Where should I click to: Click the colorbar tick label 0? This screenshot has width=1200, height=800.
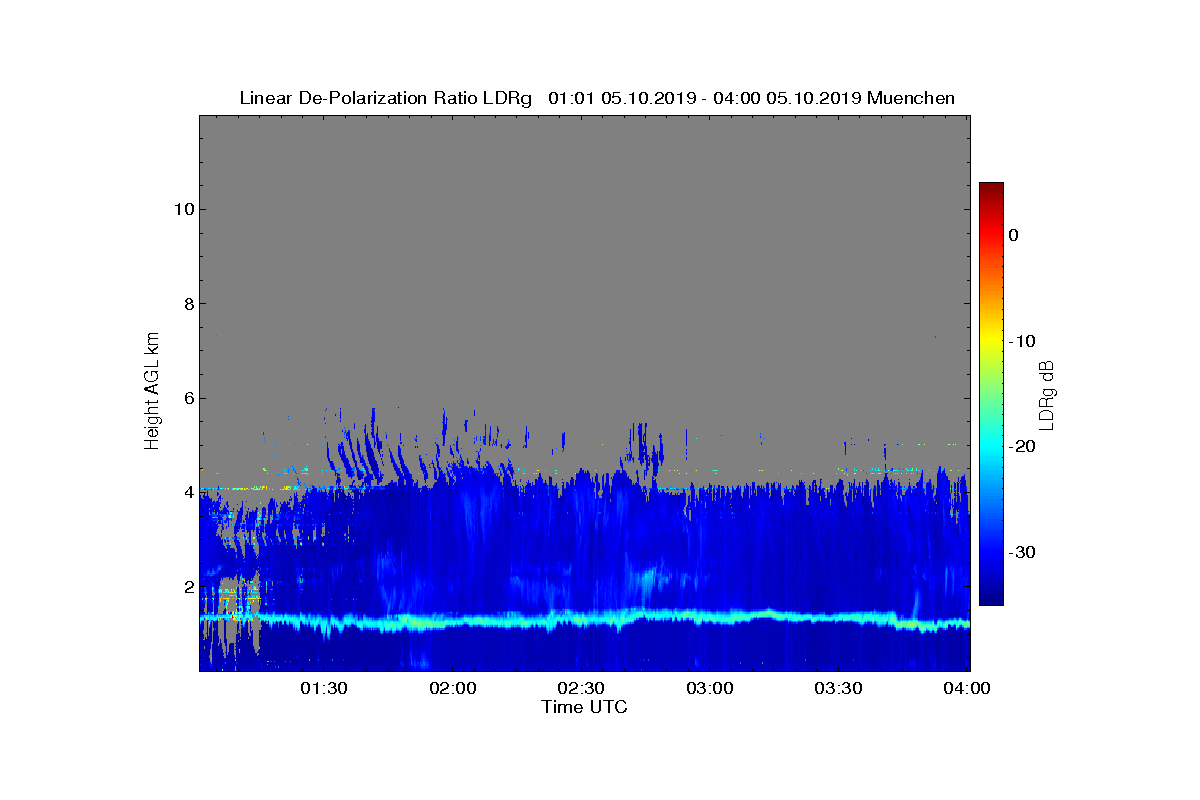click(1014, 235)
